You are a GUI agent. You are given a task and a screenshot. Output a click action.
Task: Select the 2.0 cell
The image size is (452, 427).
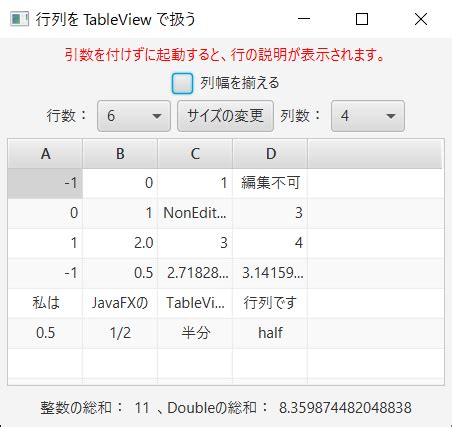(120, 243)
